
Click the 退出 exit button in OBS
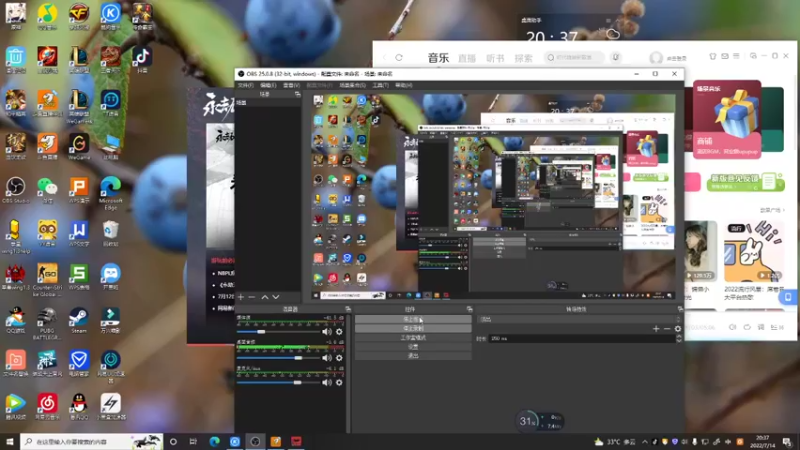coord(413,356)
